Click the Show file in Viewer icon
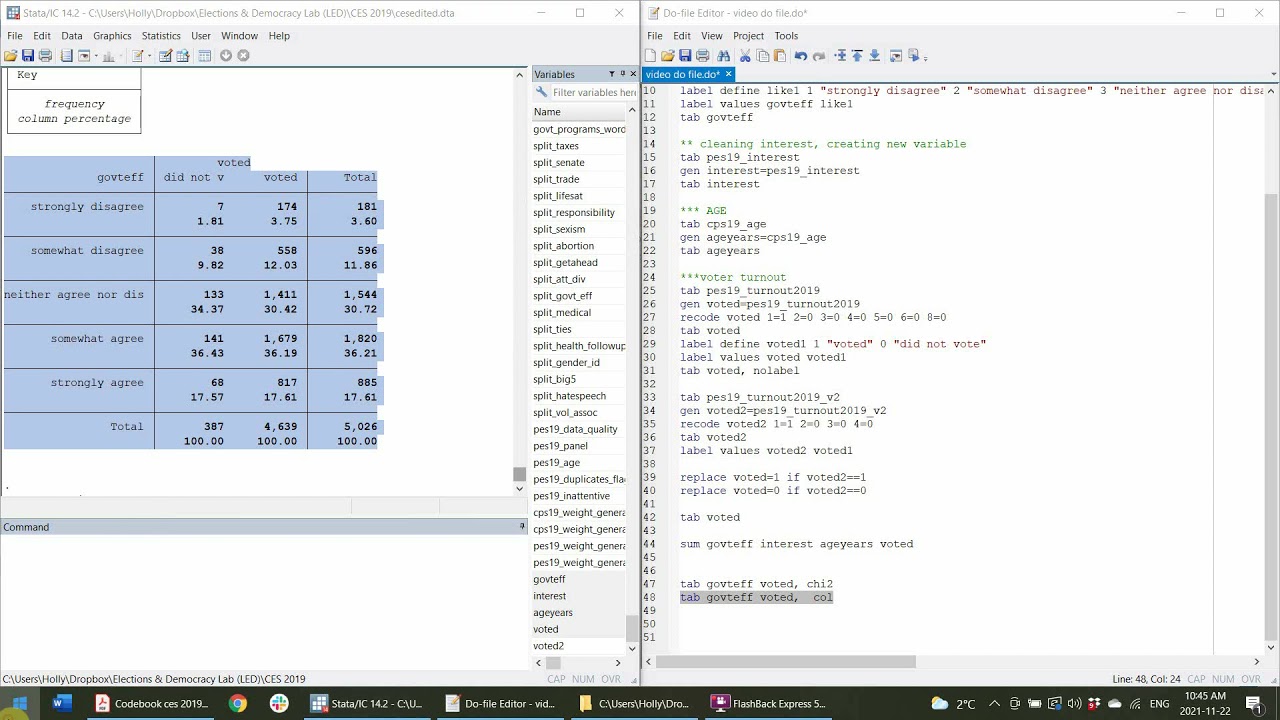 pyautogui.click(x=896, y=56)
